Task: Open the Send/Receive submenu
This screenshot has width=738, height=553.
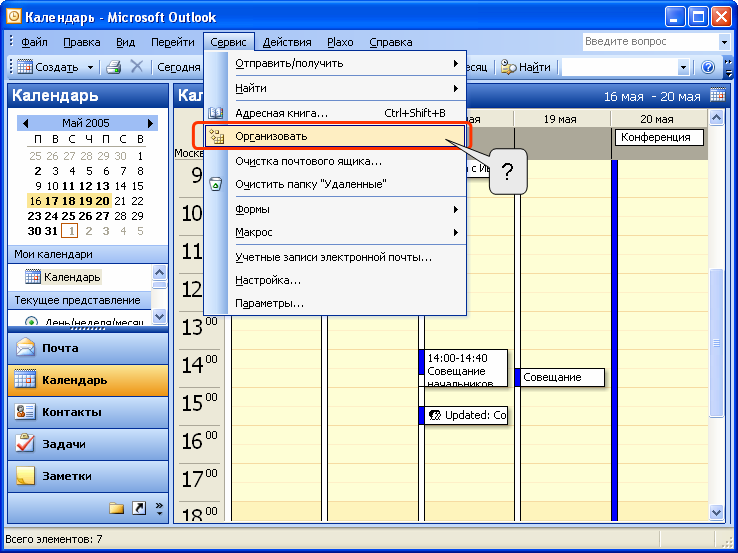Action: (336, 64)
